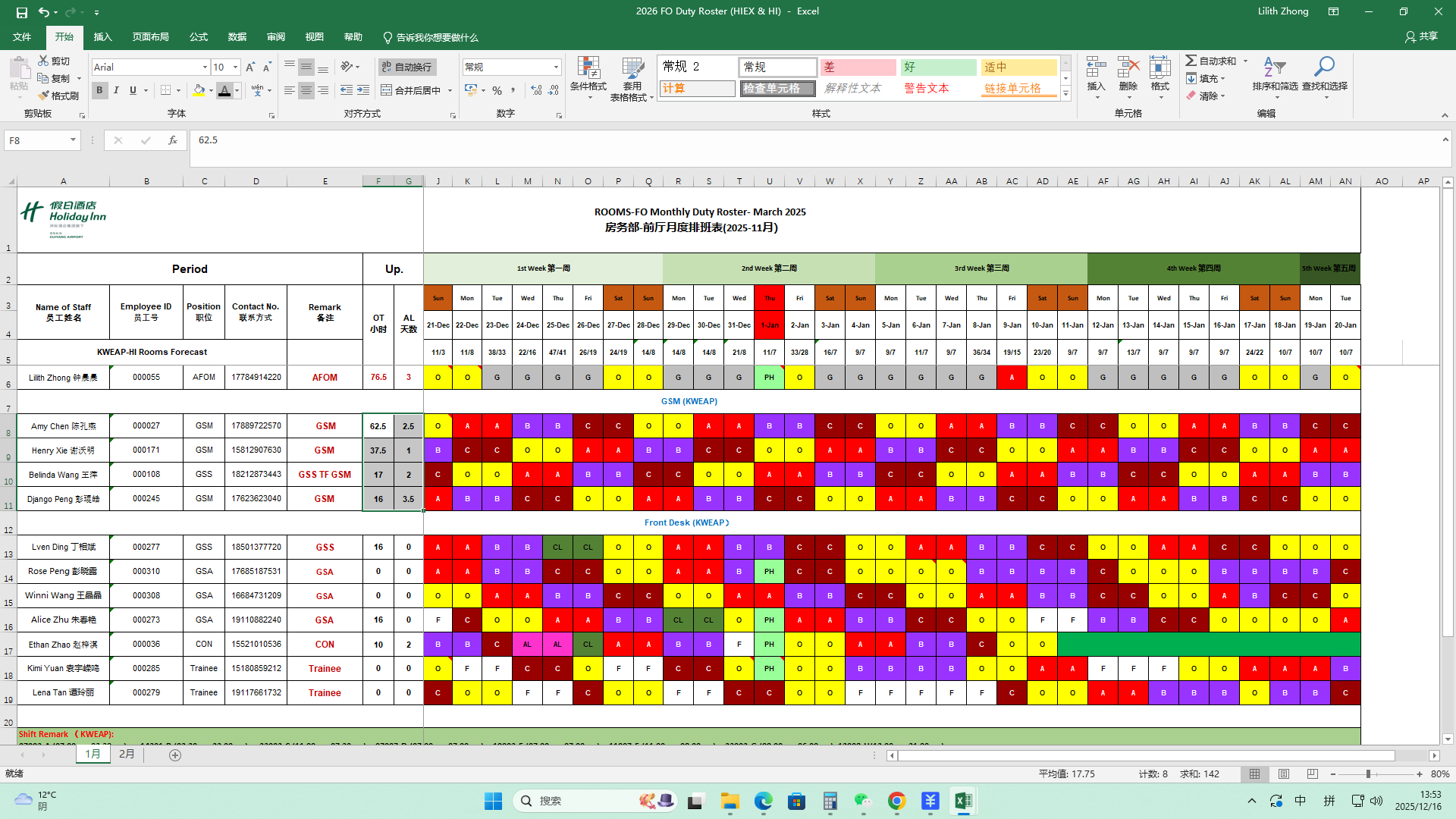Click the Insert Function fx icon
1456x819 pixels.
173,140
